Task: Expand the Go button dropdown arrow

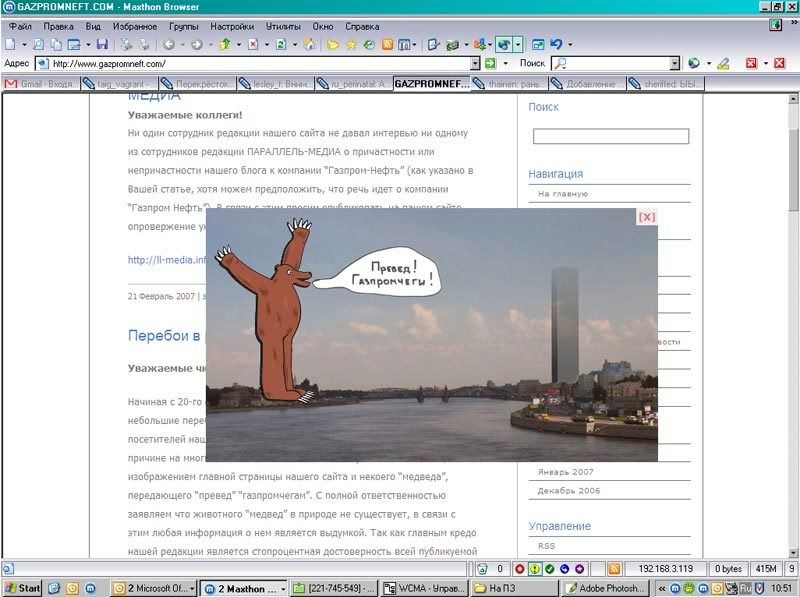Action: (505, 64)
